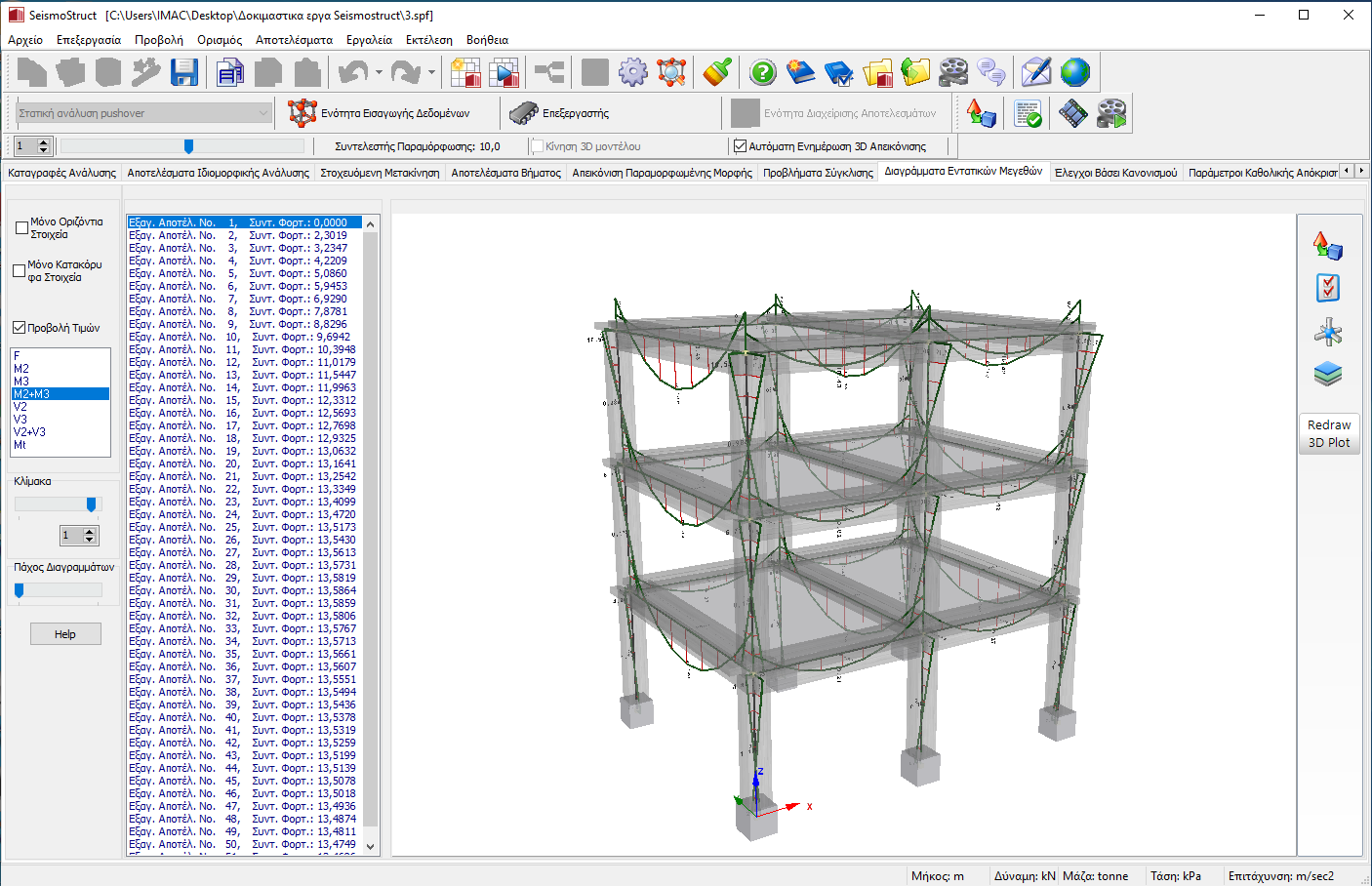
Task: Click the blue floppy disk Save icon
Action: point(184,72)
